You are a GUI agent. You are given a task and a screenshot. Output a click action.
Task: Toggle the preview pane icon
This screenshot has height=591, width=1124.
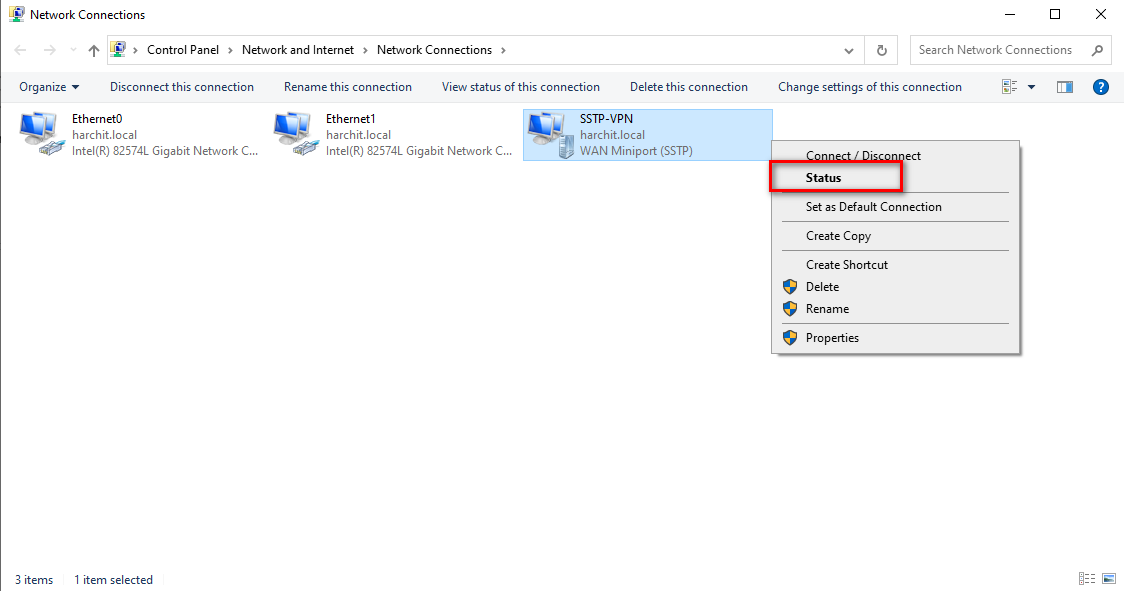(x=1065, y=87)
